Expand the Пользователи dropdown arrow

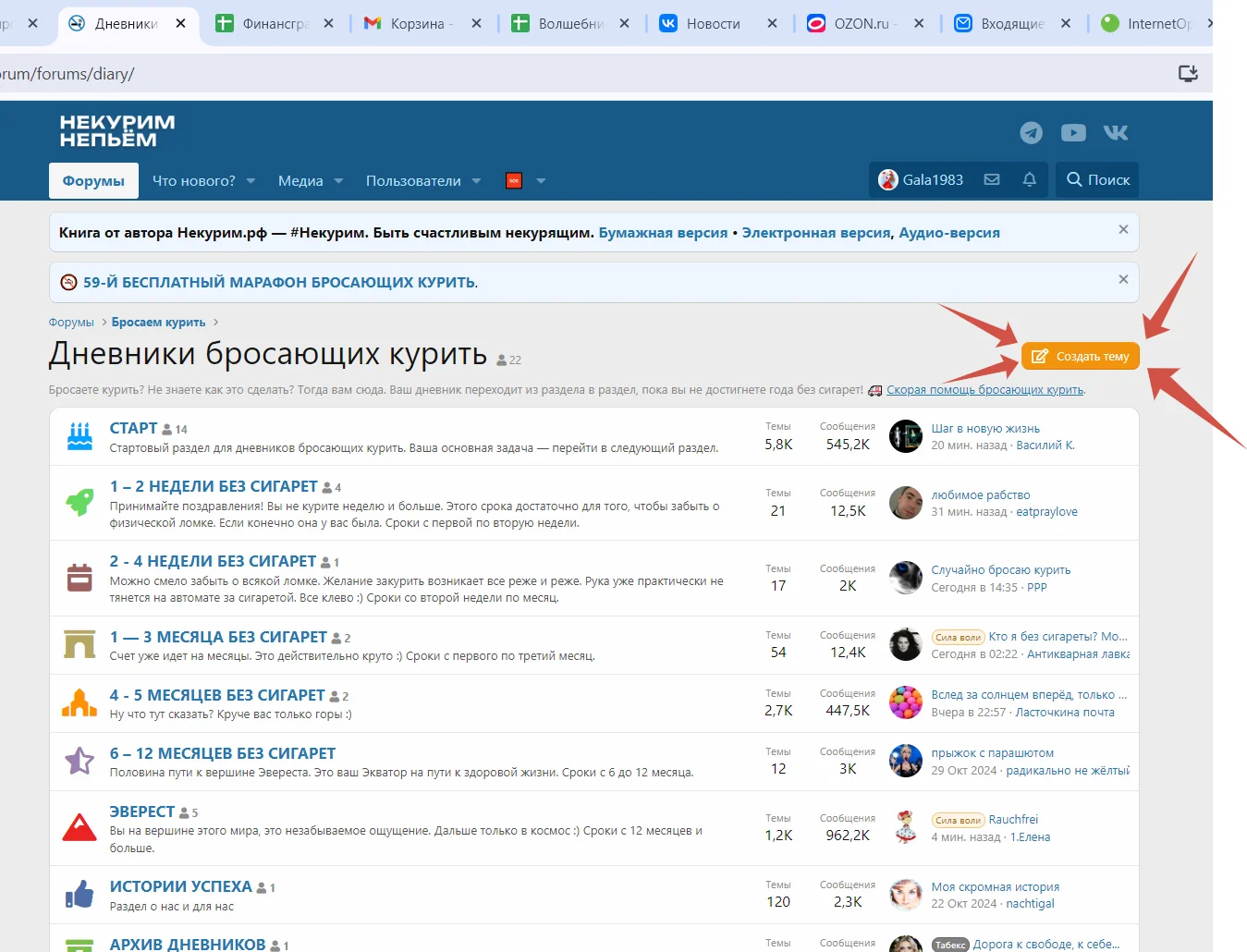coord(476,181)
